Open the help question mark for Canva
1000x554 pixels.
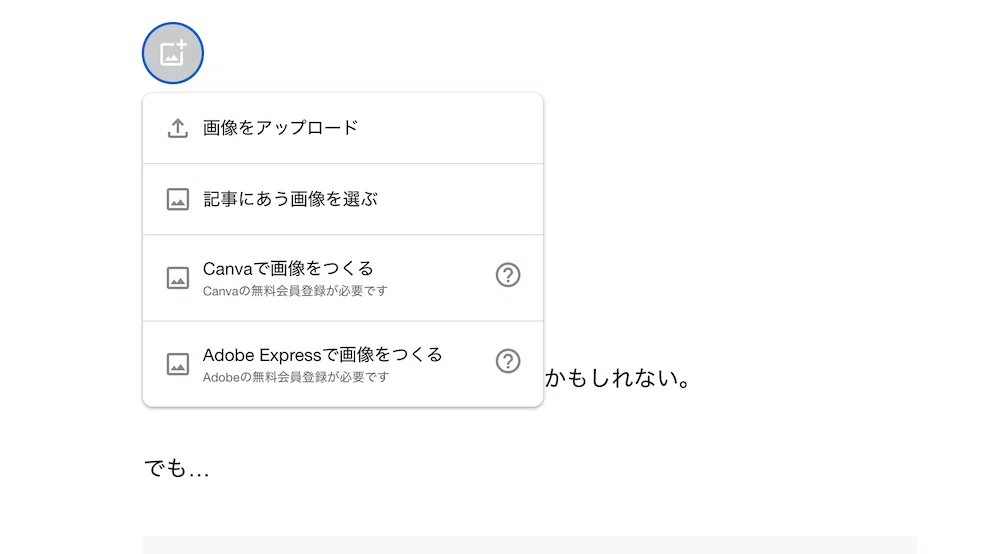(508, 275)
